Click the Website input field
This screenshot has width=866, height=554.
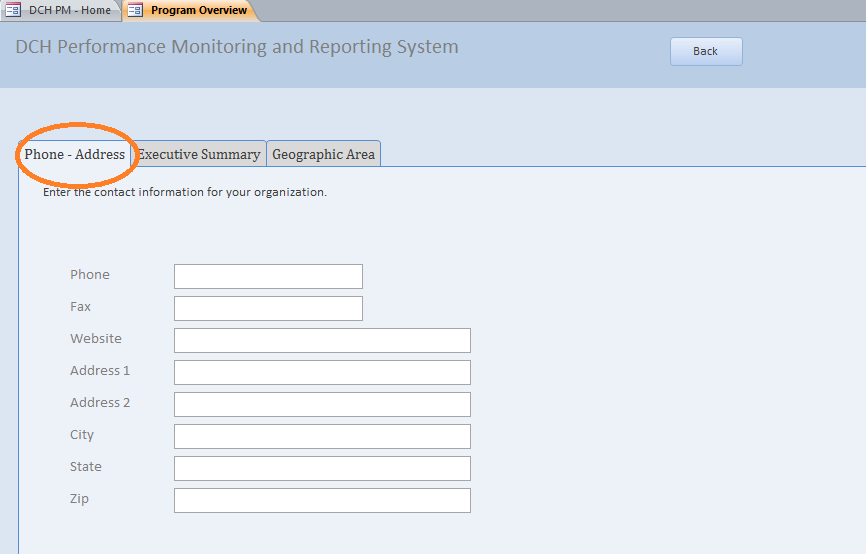322,340
